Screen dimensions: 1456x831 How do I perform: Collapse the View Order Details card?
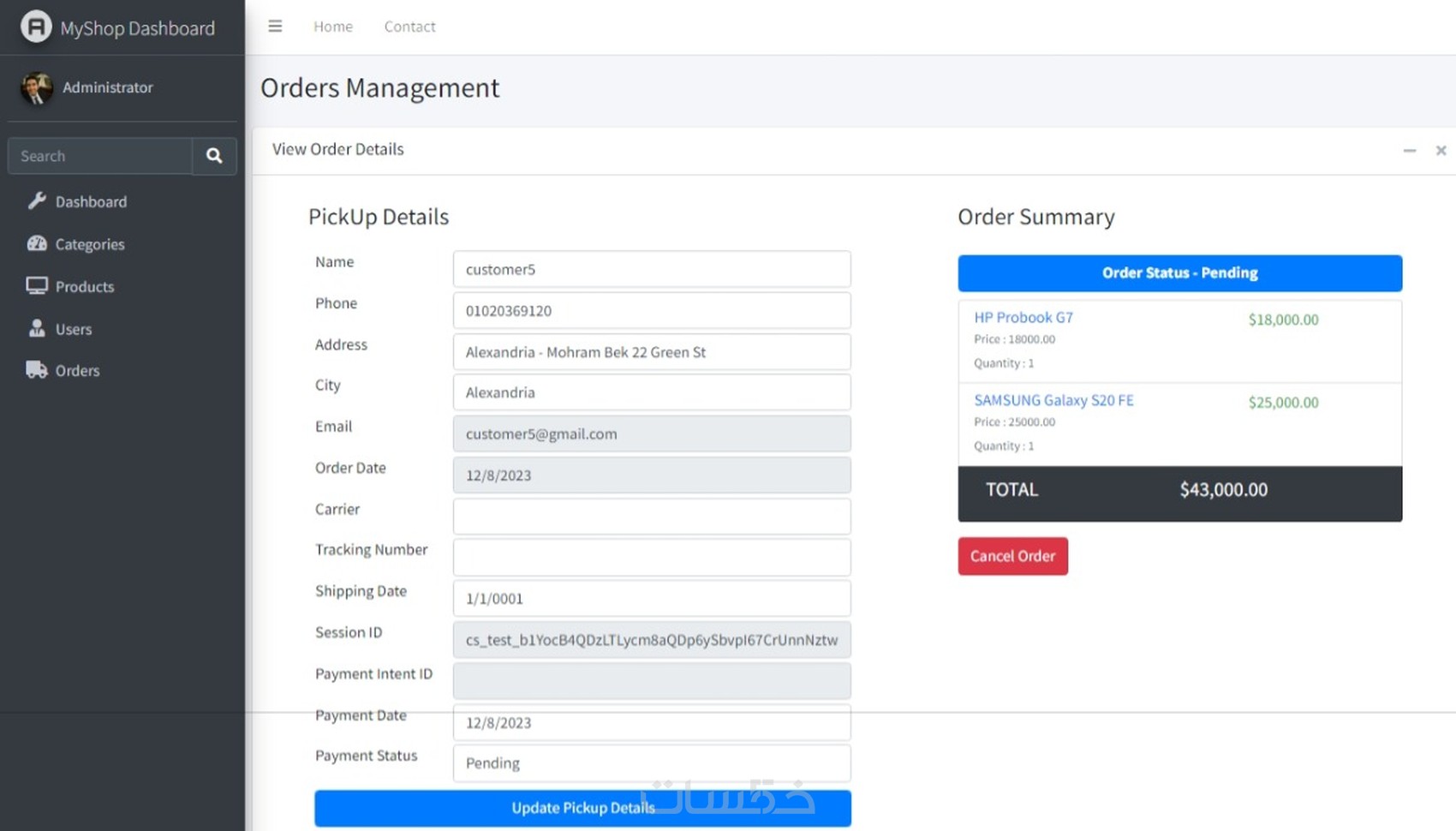1409,151
